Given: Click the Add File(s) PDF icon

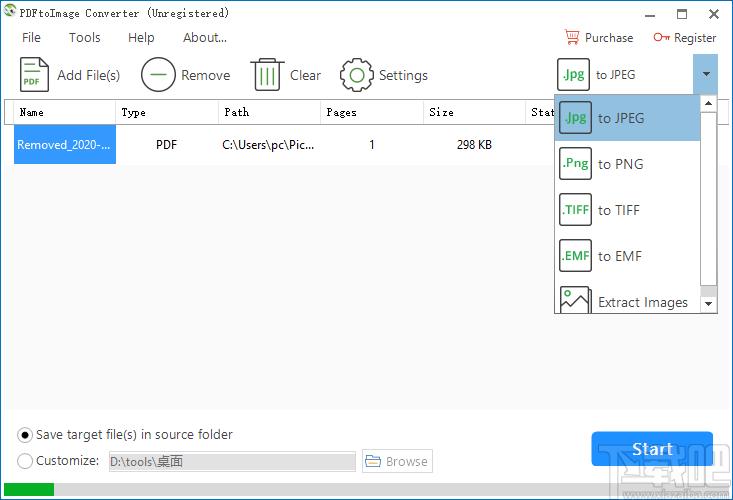Looking at the screenshot, I should (x=34, y=75).
